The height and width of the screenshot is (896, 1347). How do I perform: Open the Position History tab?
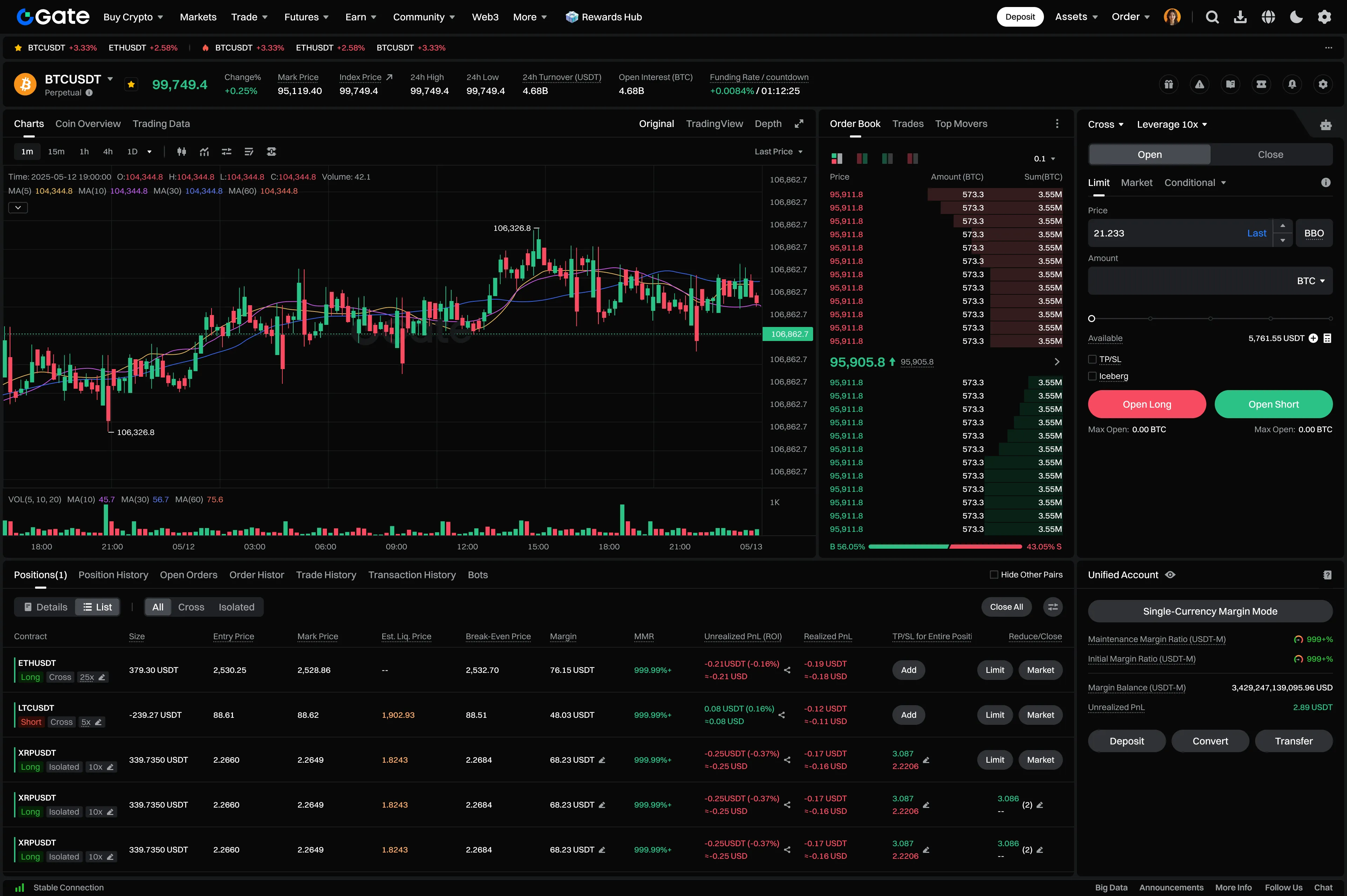pyautogui.click(x=113, y=575)
